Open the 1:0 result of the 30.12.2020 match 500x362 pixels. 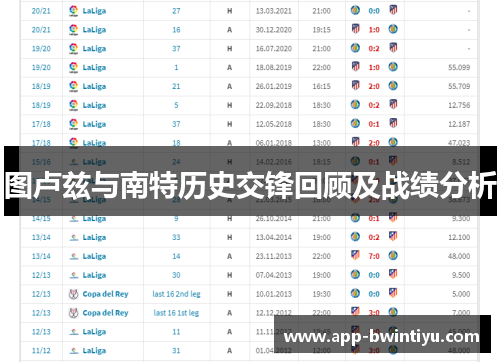coord(374,30)
